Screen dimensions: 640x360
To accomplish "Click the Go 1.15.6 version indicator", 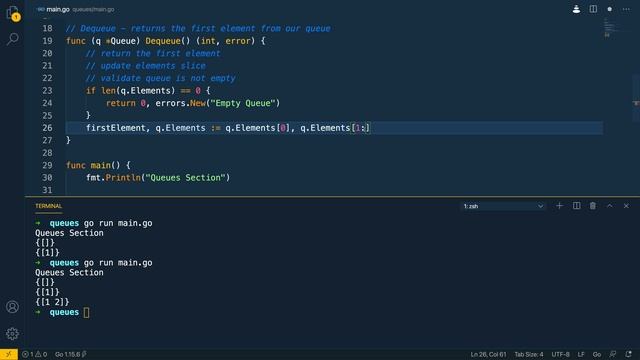I will [70, 354].
